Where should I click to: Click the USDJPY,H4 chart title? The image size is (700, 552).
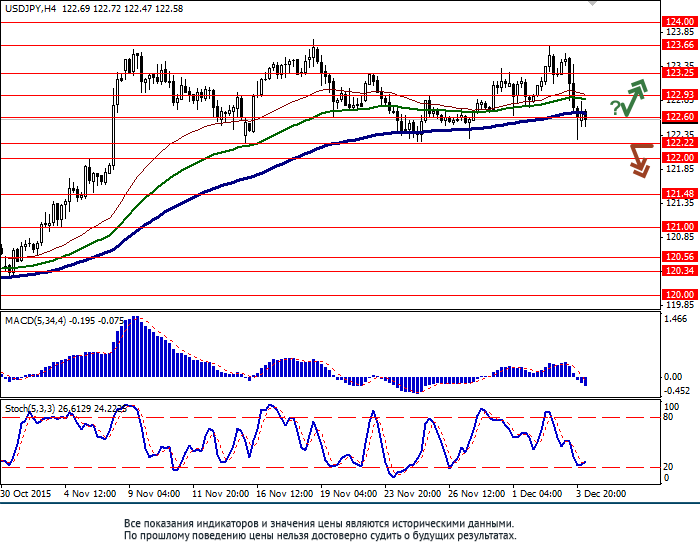click(x=31, y=8)
